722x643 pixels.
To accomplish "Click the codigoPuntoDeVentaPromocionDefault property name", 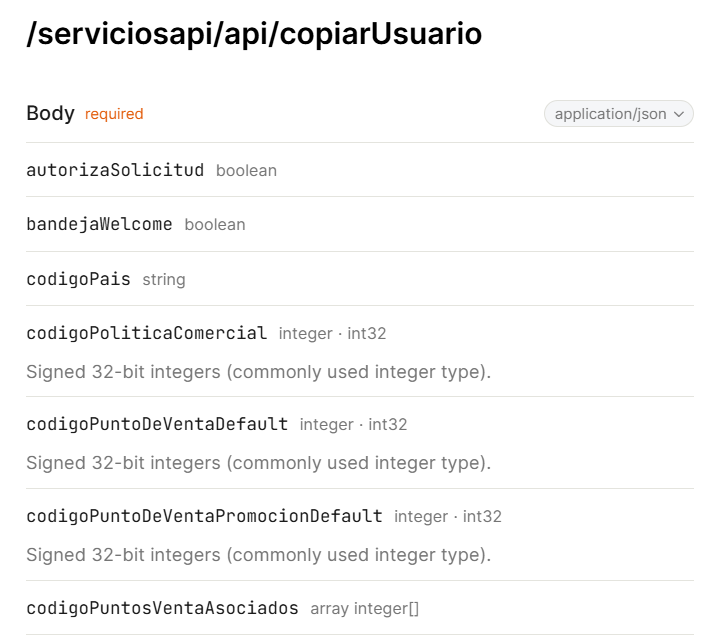I will tap(204, 516).
